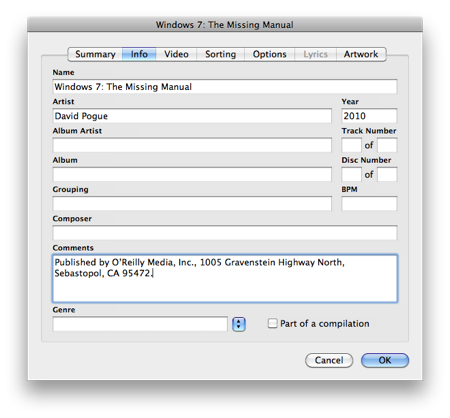Screen dimensions: 450x418
Task: Click the BPM field
Action: [369, 204]
